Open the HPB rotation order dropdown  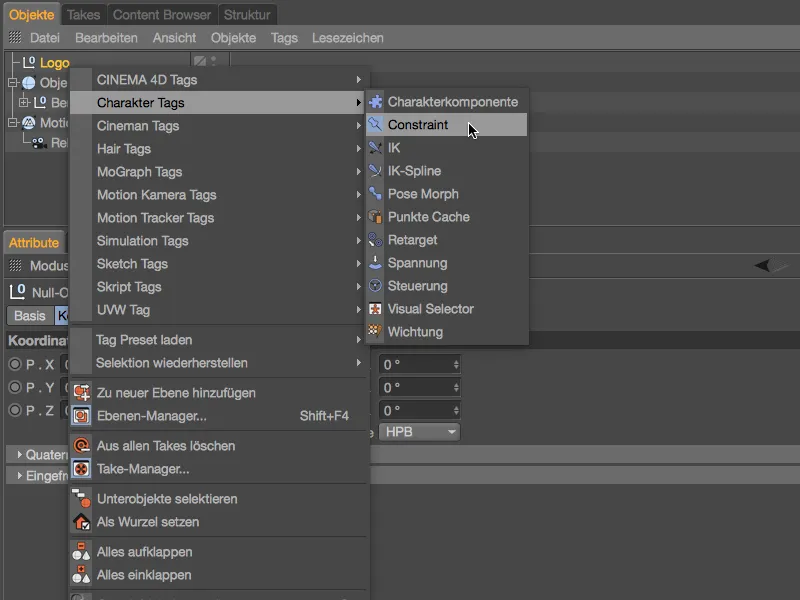(419, 432)
